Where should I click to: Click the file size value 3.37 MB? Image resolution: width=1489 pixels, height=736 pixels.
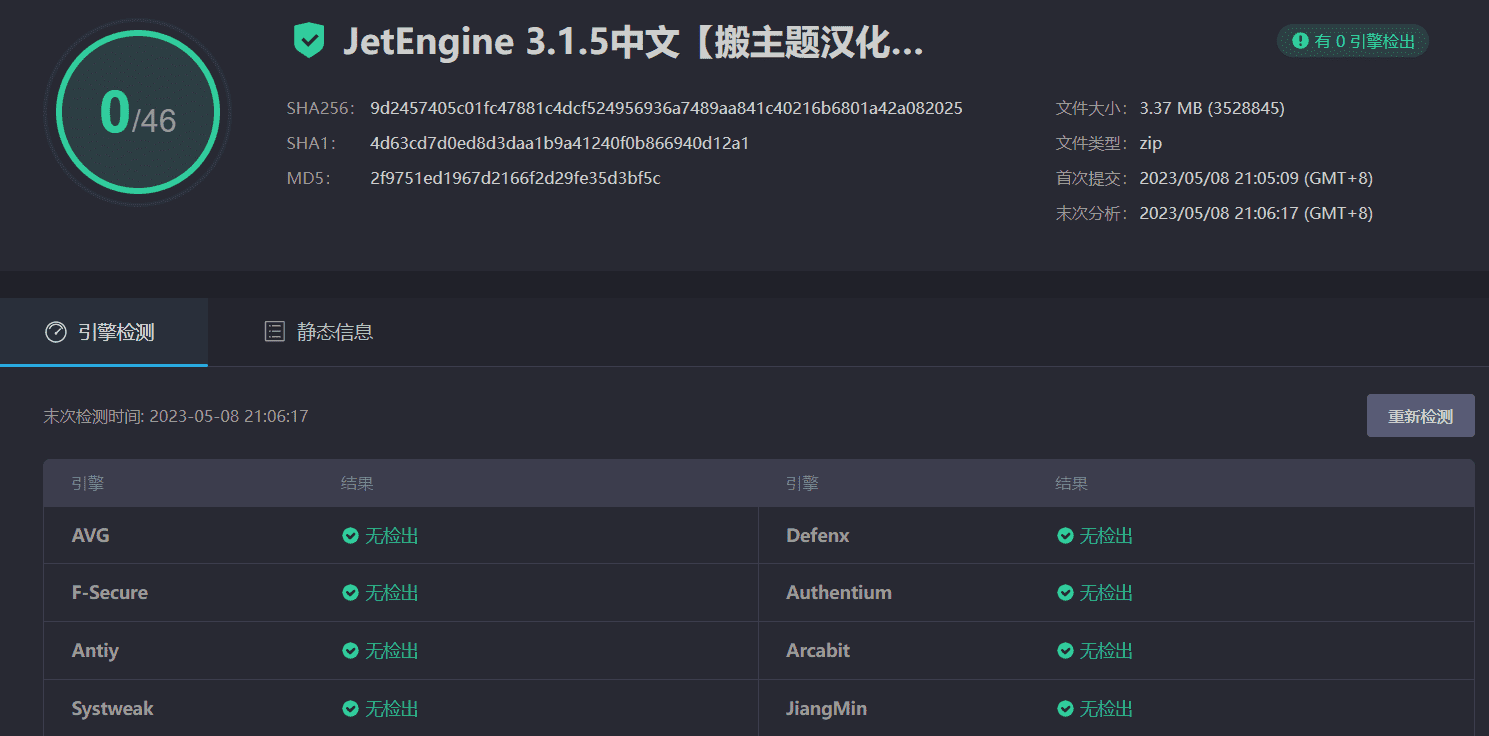tap(1212, 108)
